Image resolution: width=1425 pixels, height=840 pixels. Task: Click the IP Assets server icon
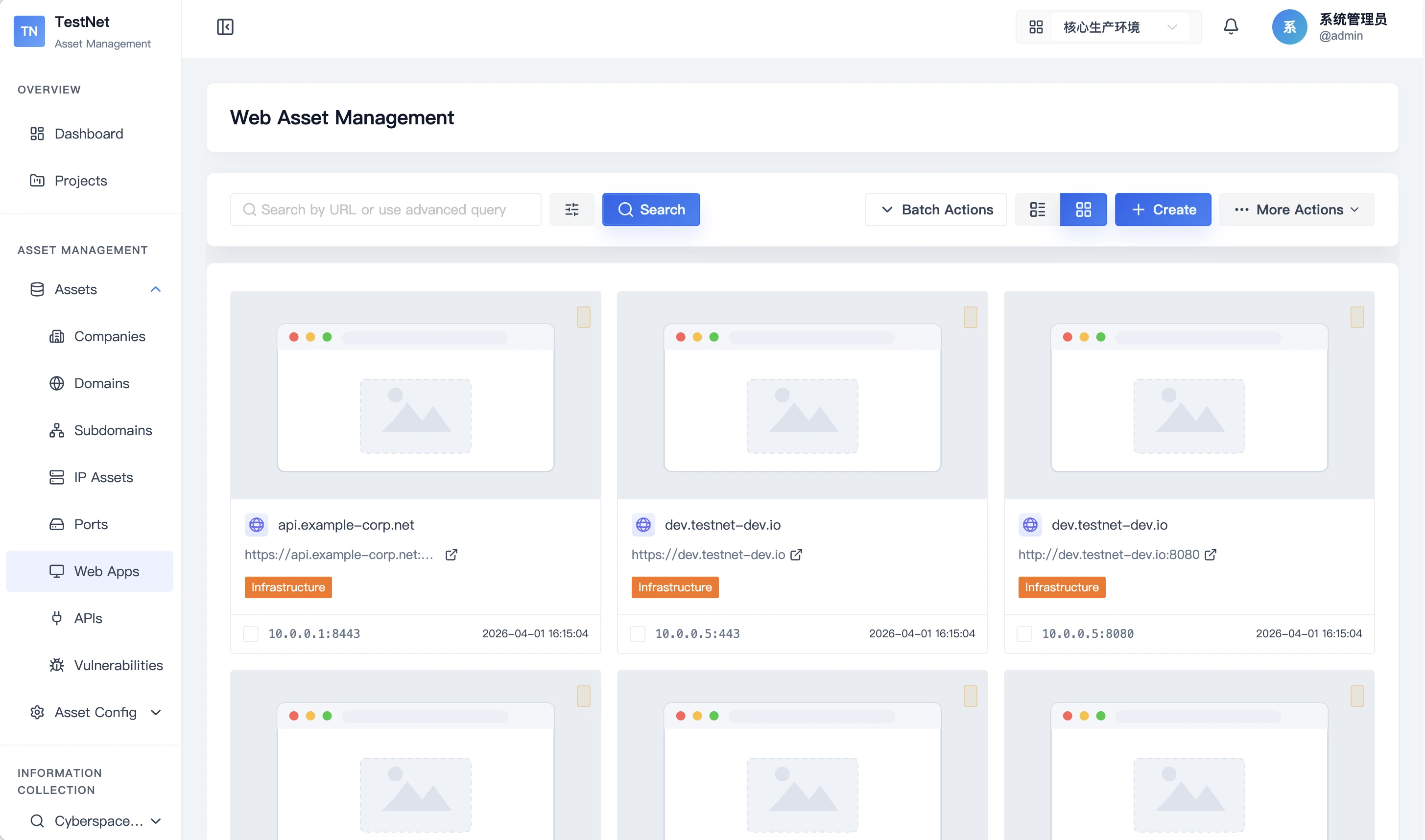click(57, 477)
